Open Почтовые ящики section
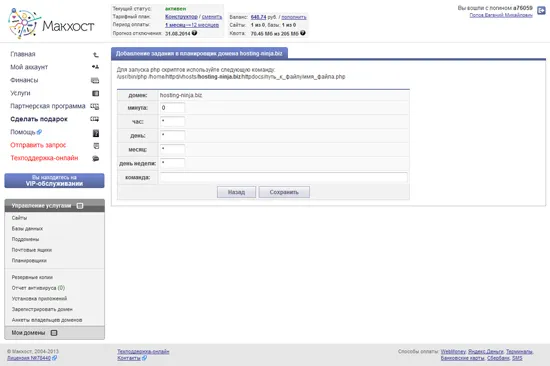 tap(32, 250)
